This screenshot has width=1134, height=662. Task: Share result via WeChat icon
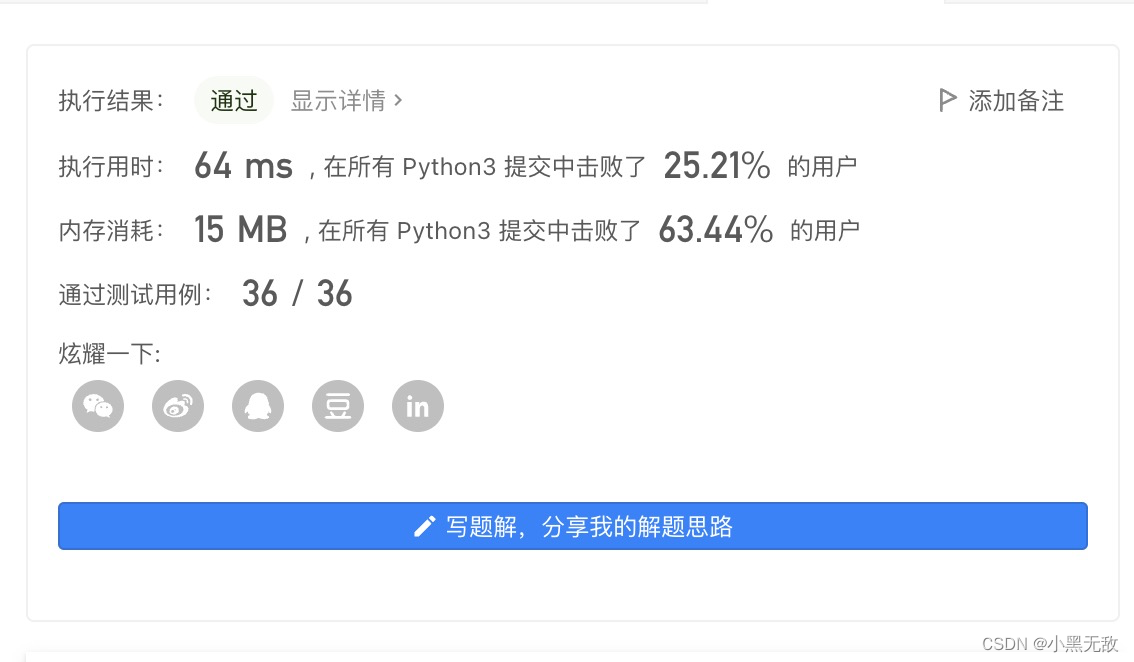[97, 406]
